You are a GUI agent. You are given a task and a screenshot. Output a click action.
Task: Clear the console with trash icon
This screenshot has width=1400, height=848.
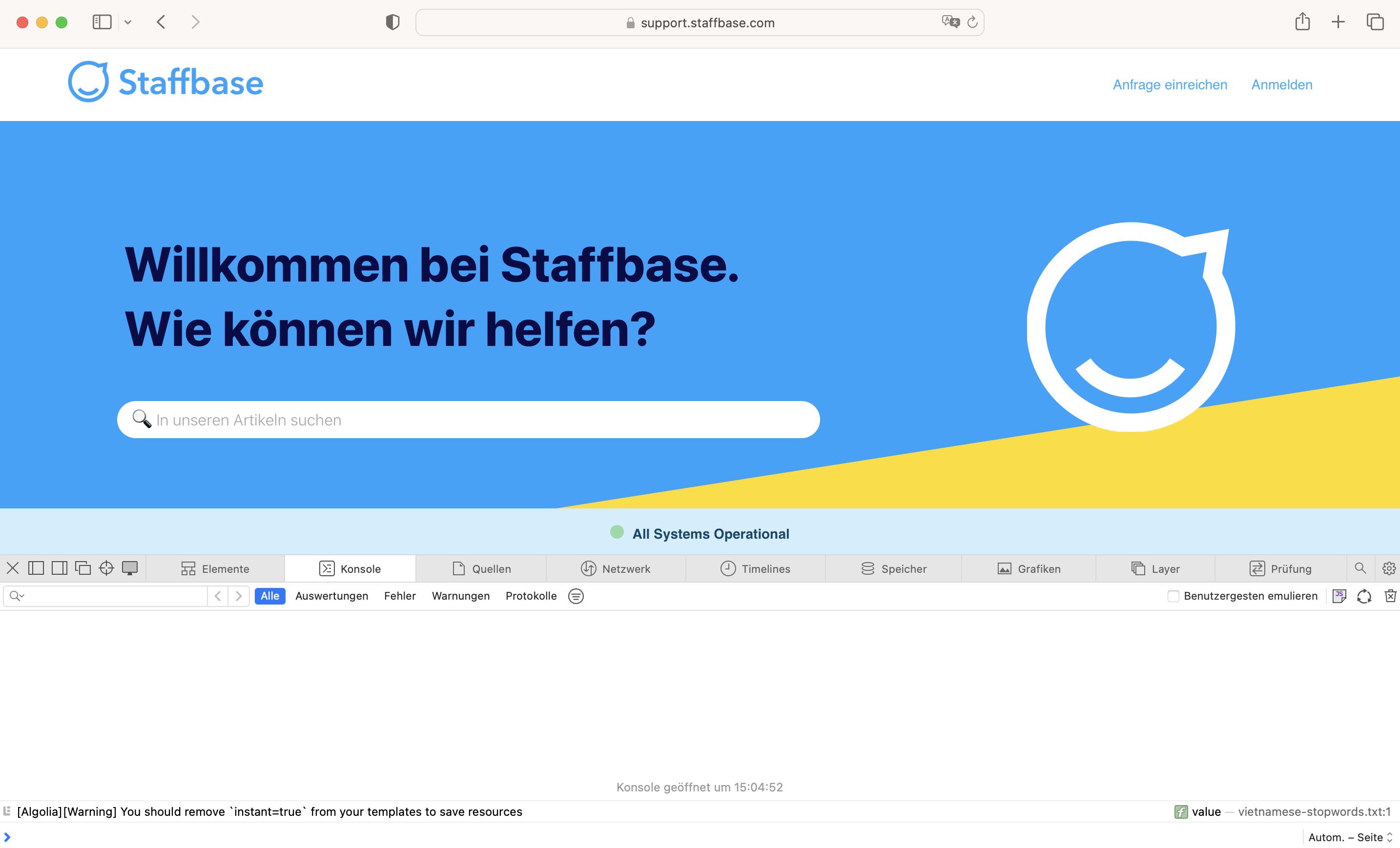(x=1390, y=596)
